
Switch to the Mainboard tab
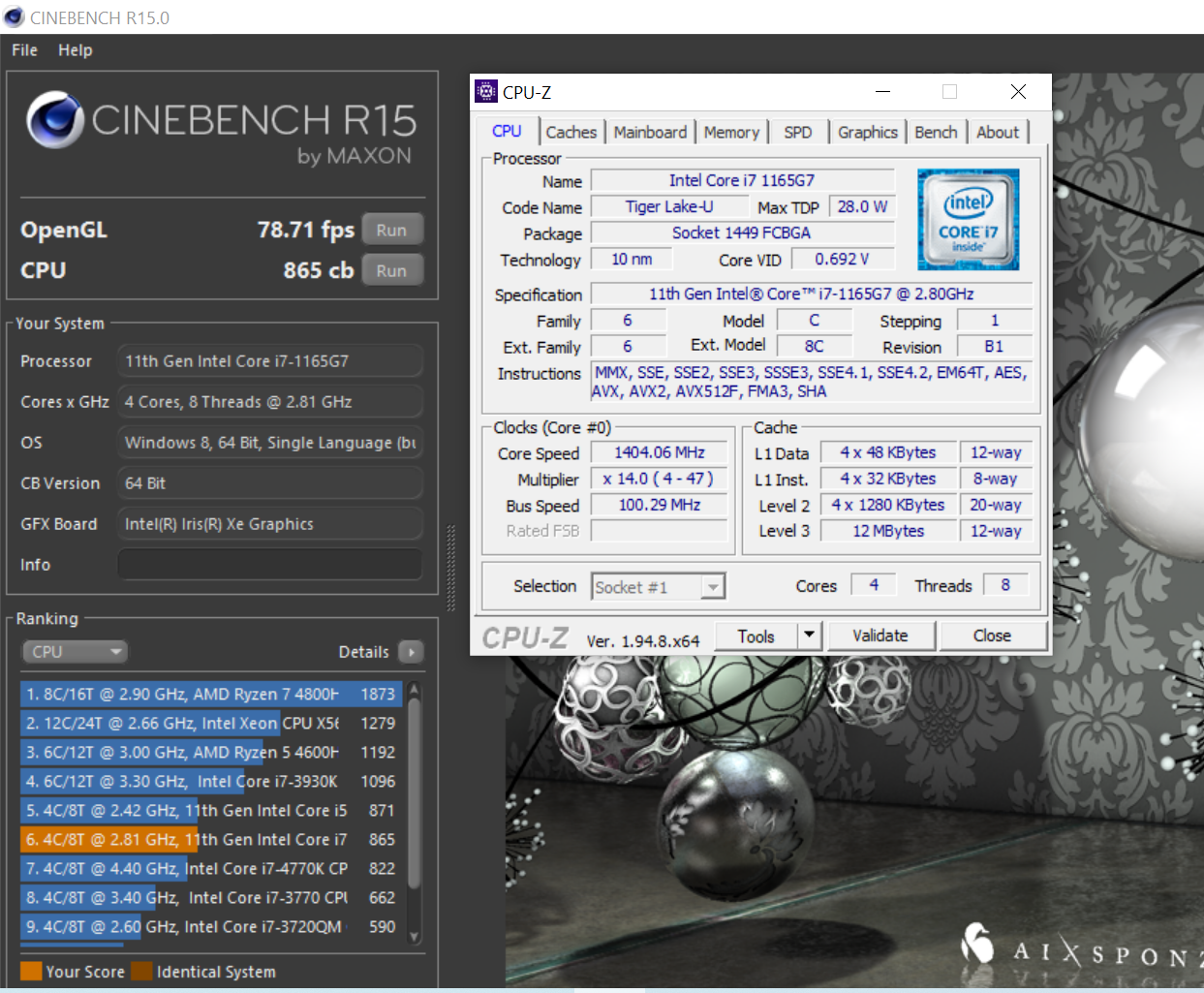click(650, 132)
